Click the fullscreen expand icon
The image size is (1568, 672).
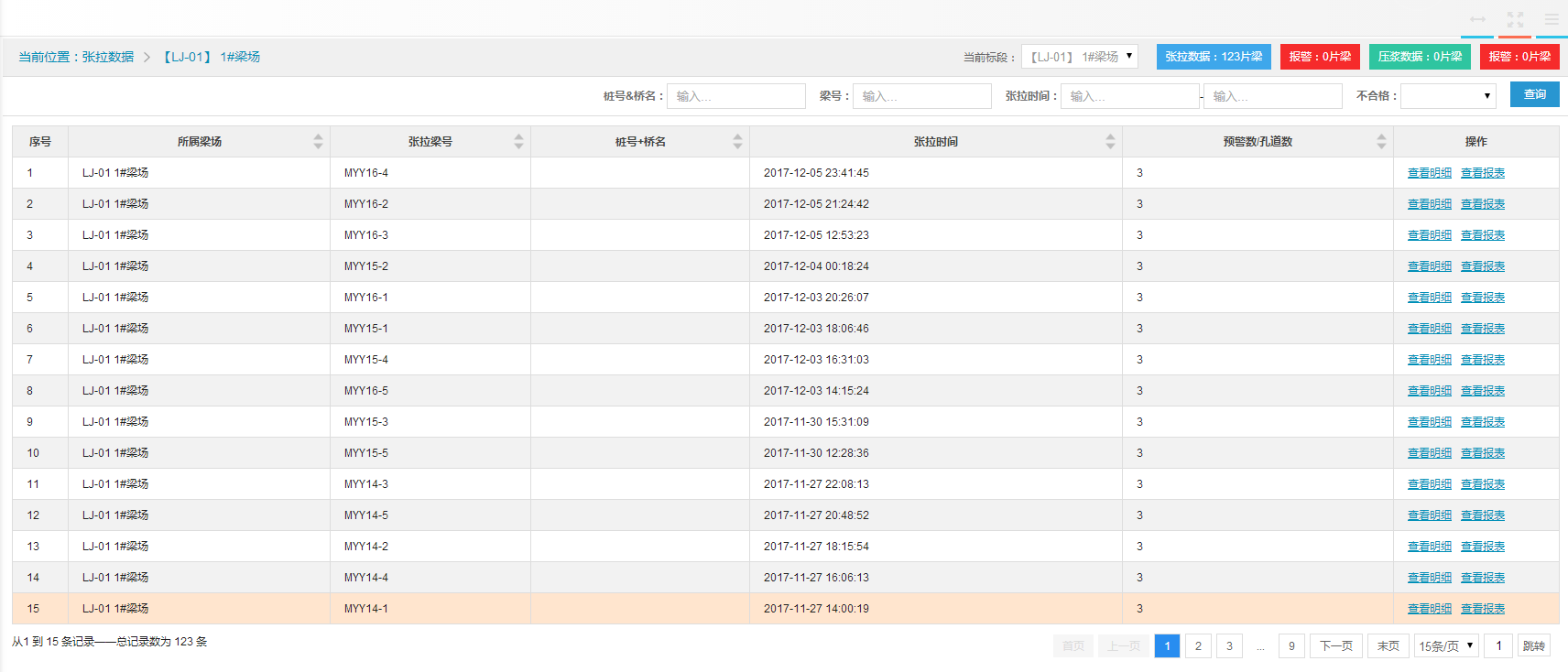click(x=1515, y=19)
